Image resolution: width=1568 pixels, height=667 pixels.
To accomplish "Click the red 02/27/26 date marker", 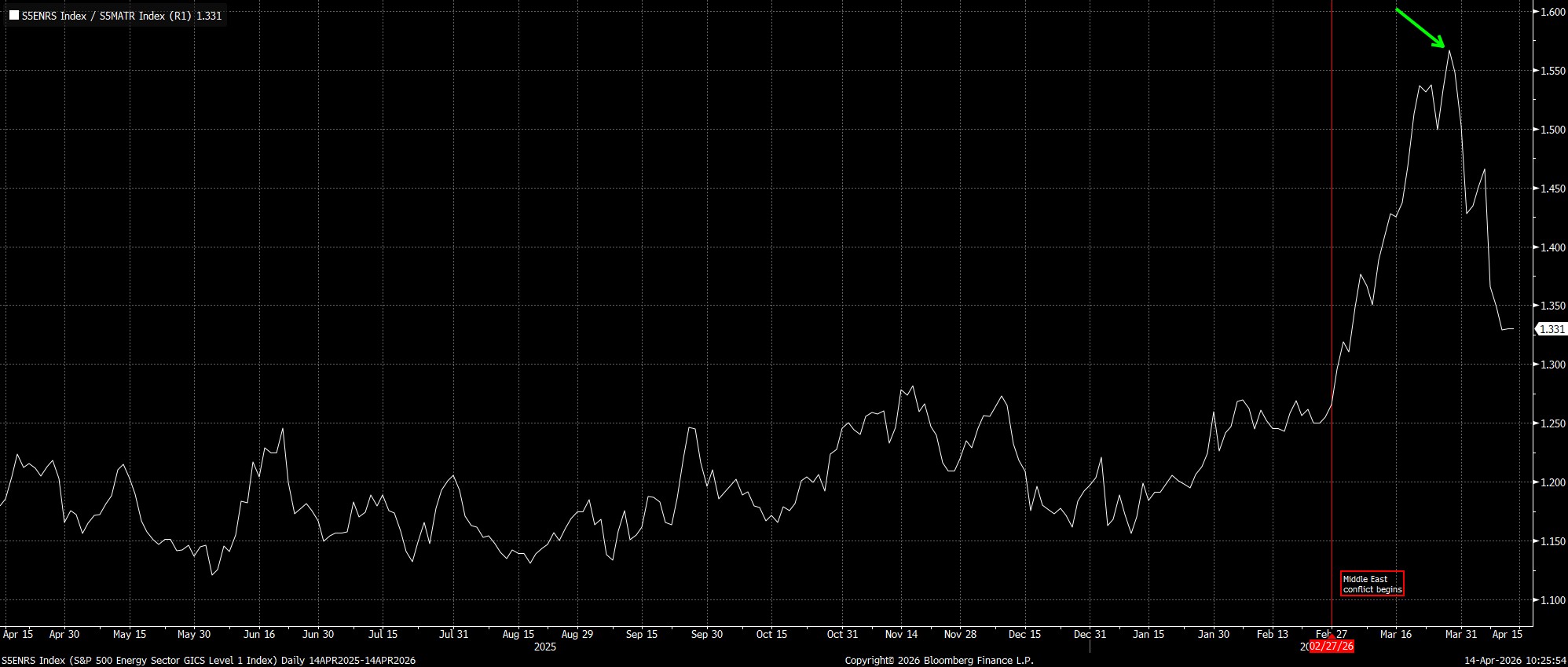I will [1332, 647].
